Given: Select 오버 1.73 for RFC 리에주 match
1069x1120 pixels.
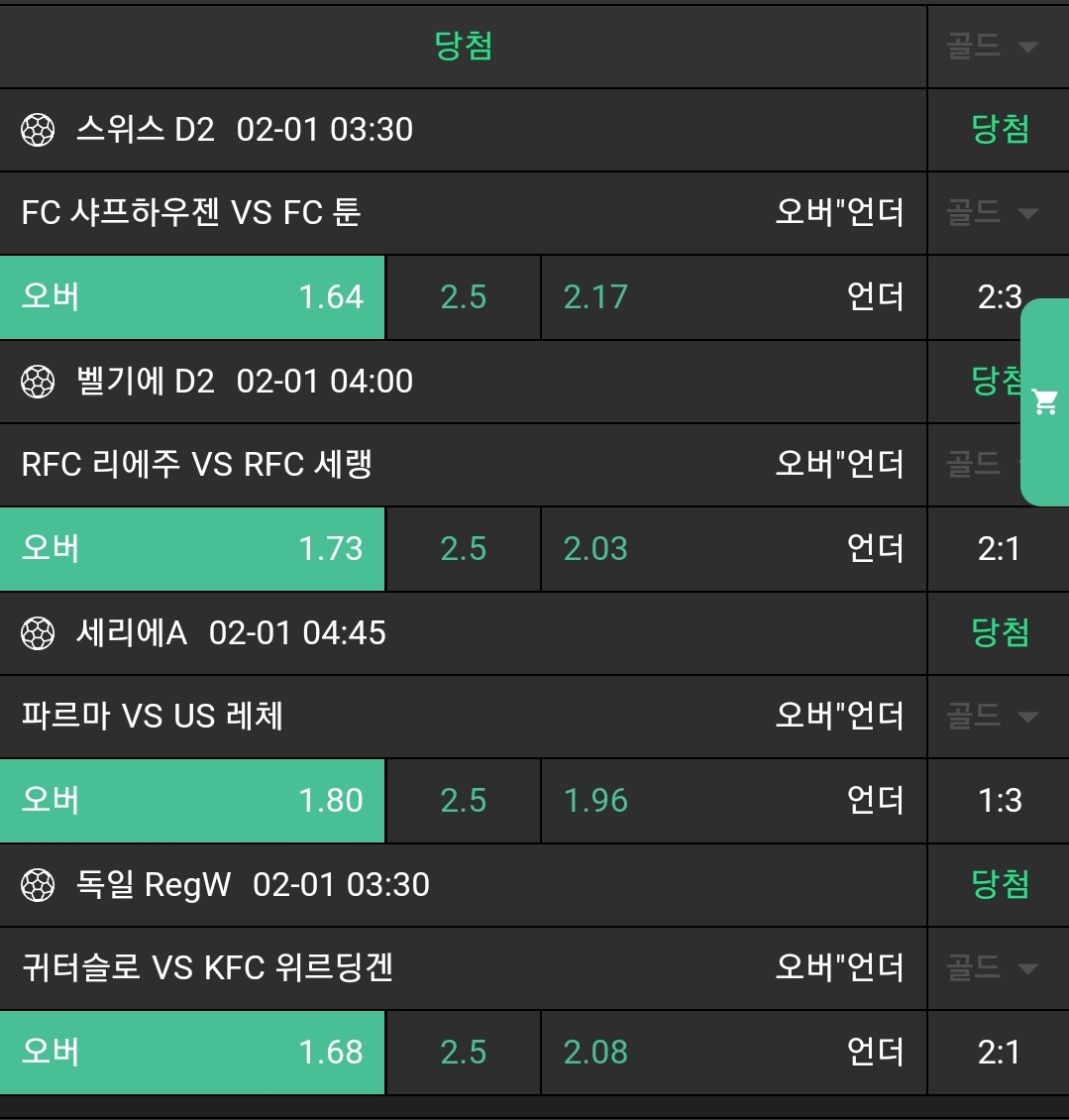Looking at the screenshot, I should [x=192, y=549].
